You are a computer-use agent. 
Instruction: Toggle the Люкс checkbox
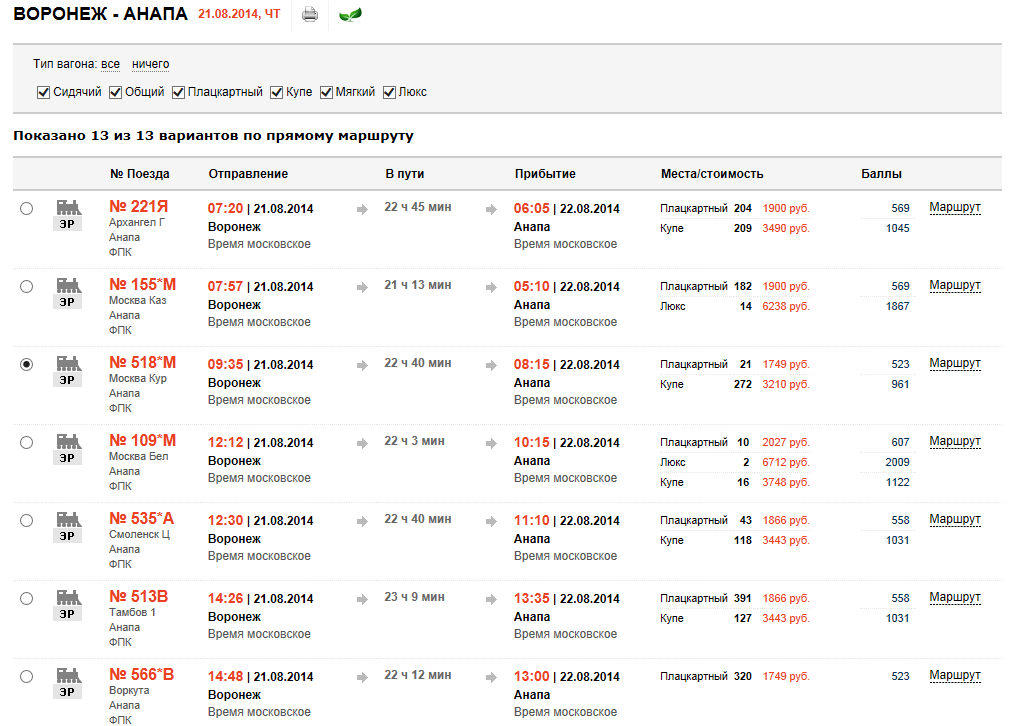[x=389, y=92]
